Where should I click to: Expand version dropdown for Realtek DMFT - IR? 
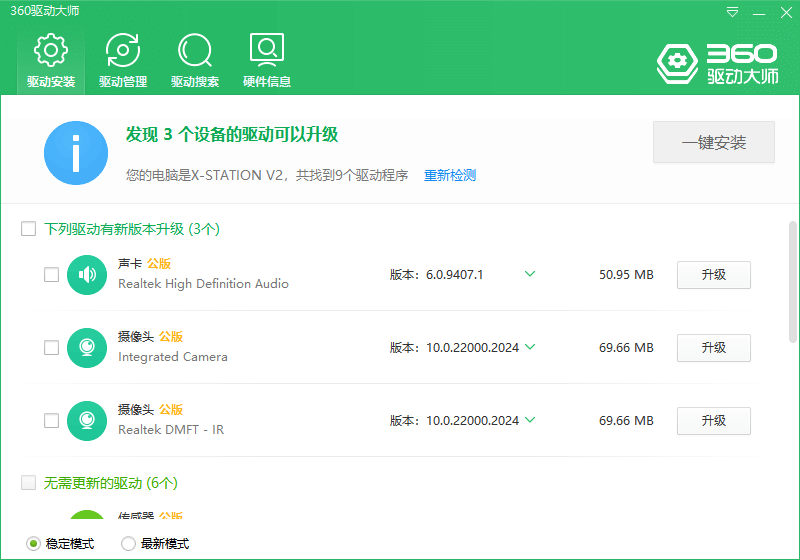click(530, 420)
